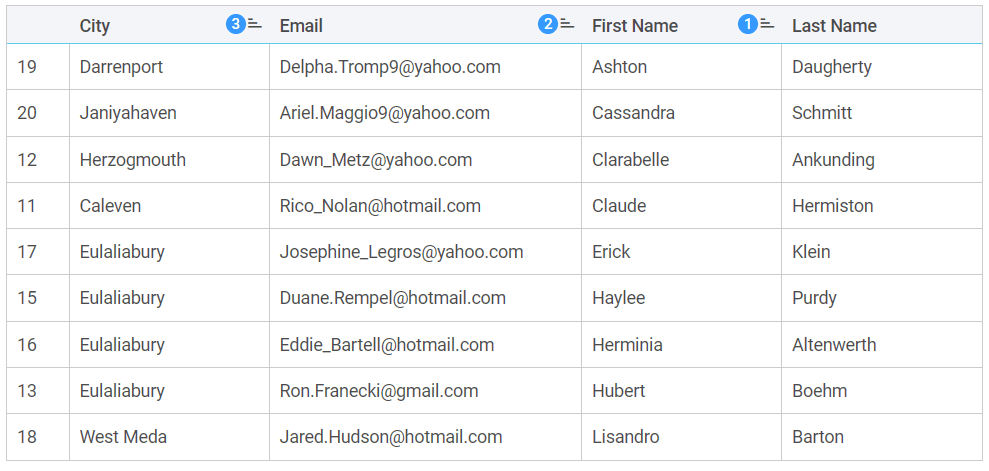989x471 pixels.
Task: Select the Clarabelle first name cell
Action: (x=630, y=160)
